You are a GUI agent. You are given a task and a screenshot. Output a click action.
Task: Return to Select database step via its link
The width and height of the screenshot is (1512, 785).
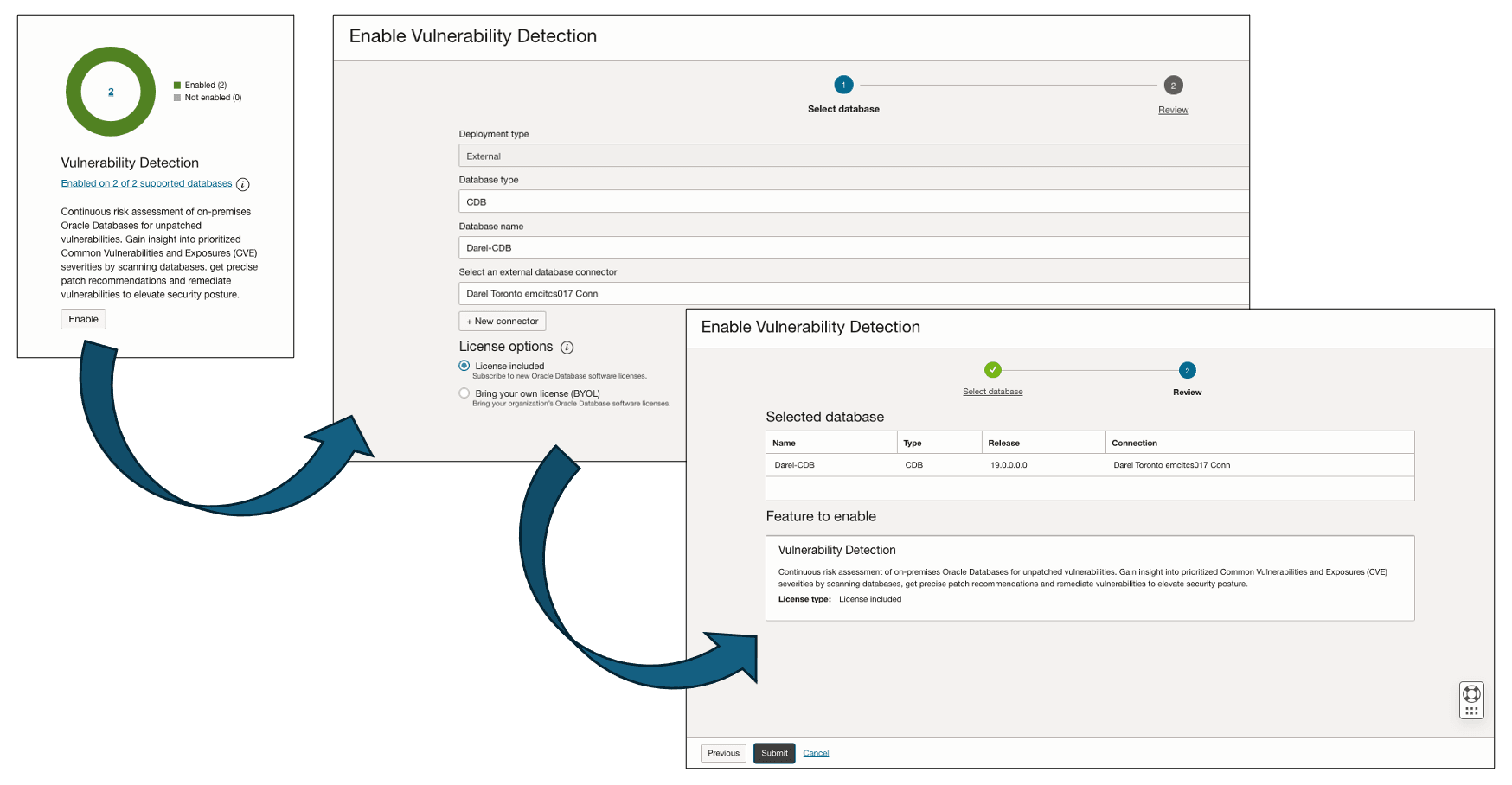click(992, 392)
